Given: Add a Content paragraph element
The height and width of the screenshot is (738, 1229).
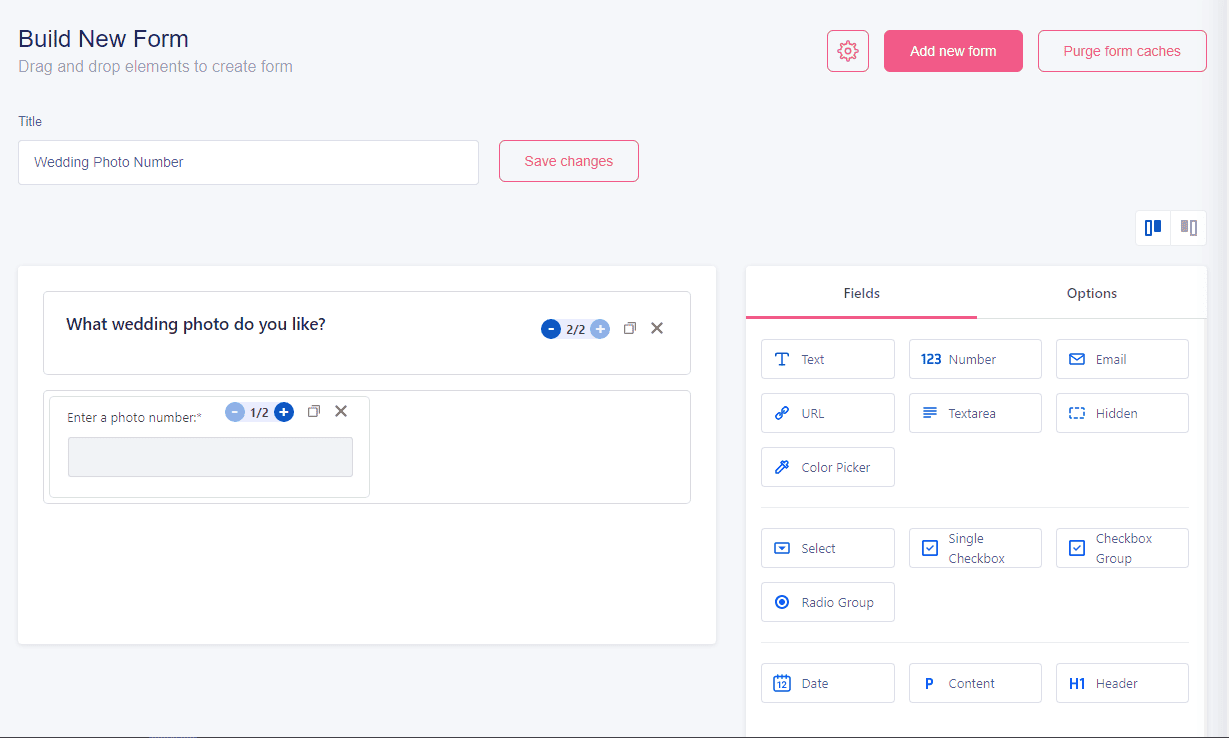Looking at the screenshot, I should [975, 683].
